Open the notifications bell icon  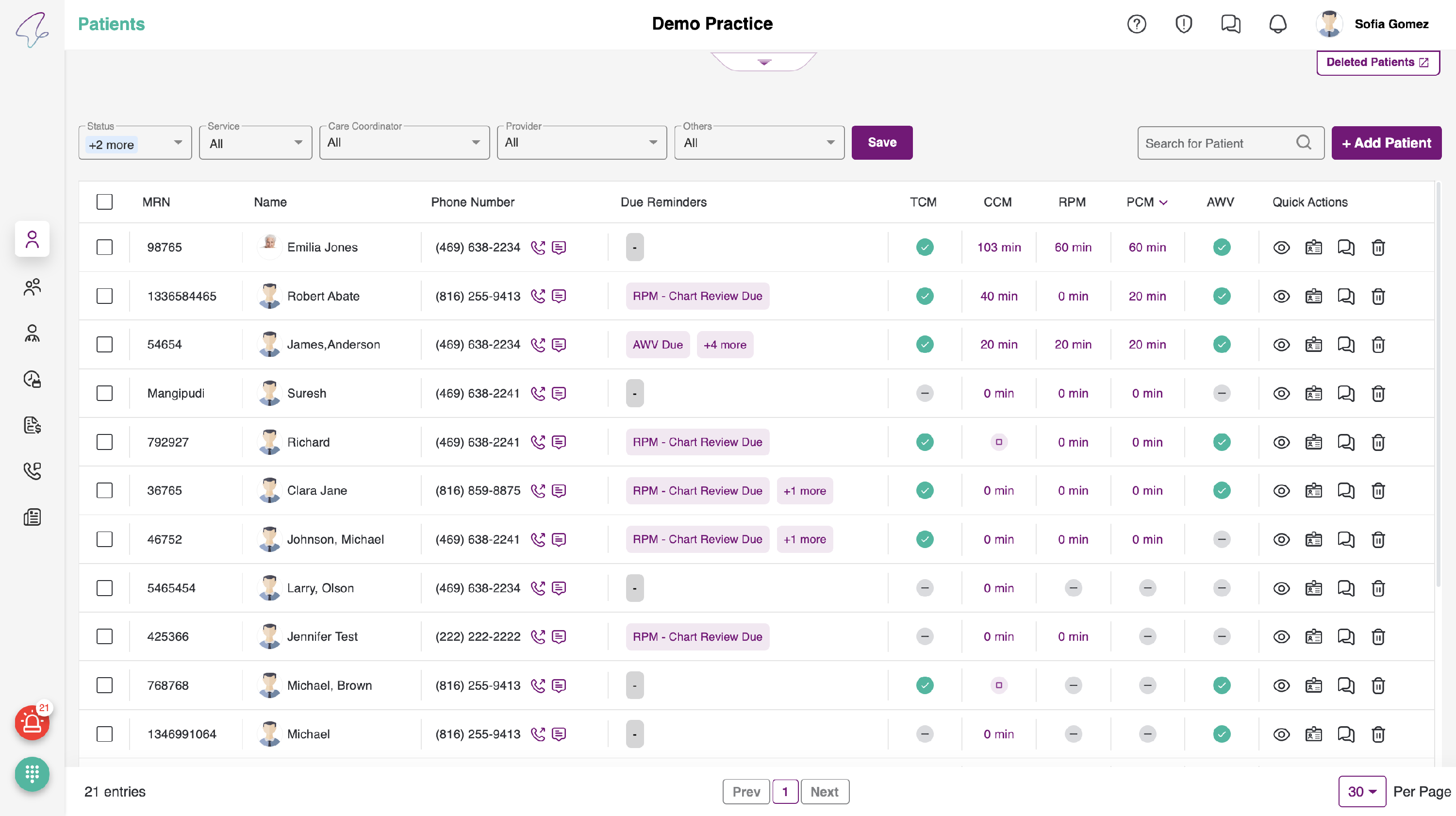[1277, 24]
